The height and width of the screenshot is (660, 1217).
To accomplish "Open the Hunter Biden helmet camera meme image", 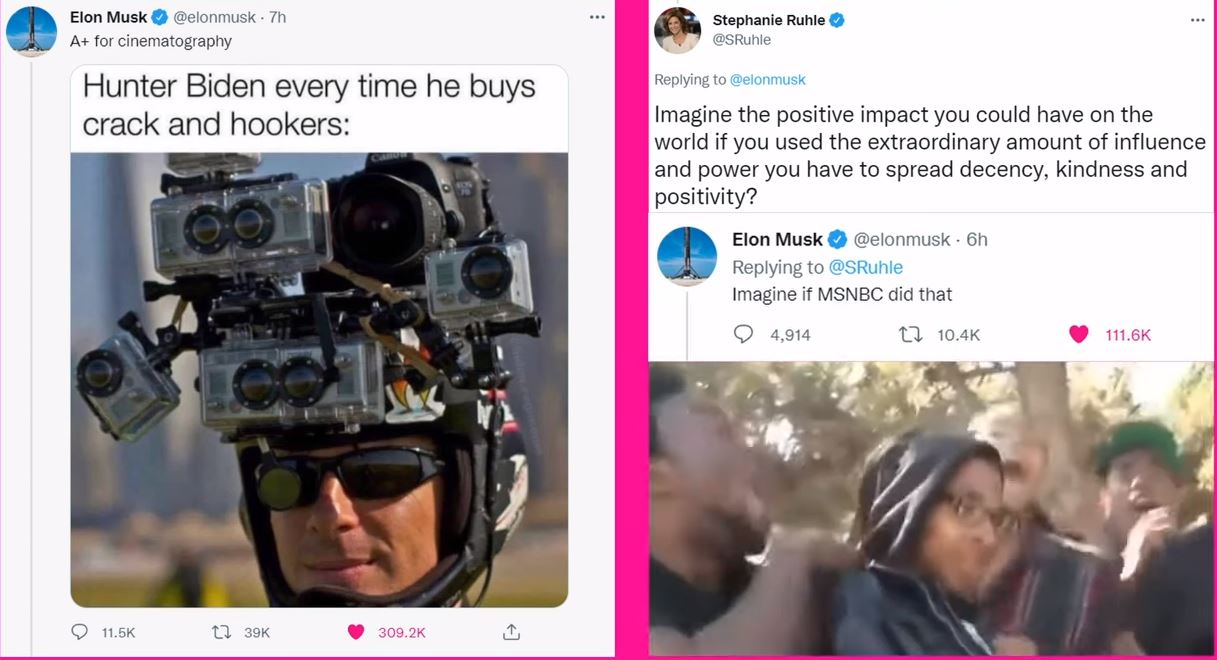I will coord(319,380).
